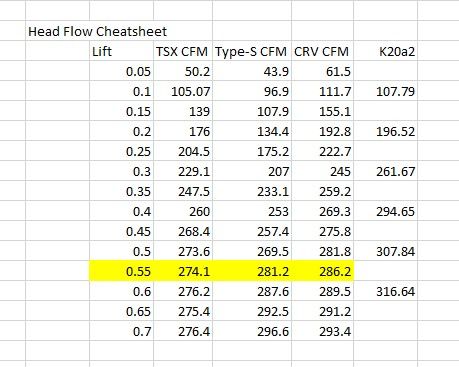The height and width of the screenshot is (367, 459).
Task: Click the highlighted cell with 281.2
Action: 252,271
